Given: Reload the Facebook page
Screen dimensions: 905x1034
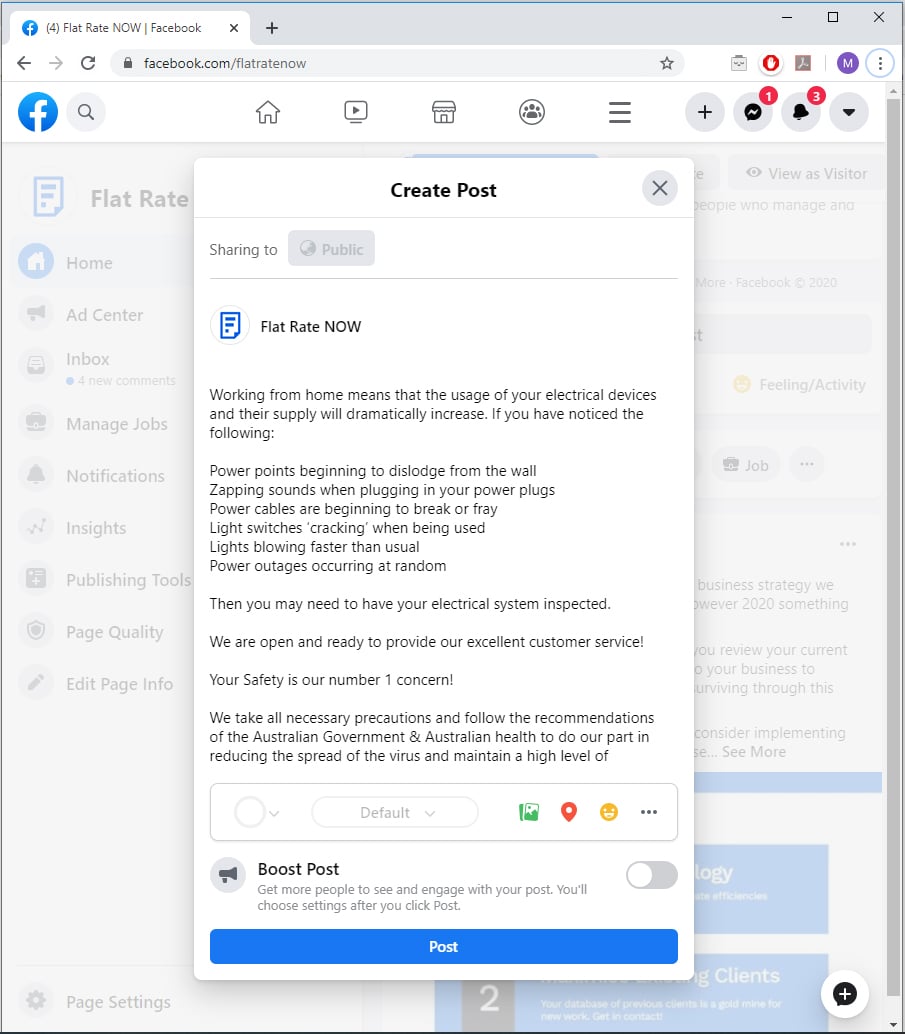Looking at the screenshot, I should tap(88, 63).
